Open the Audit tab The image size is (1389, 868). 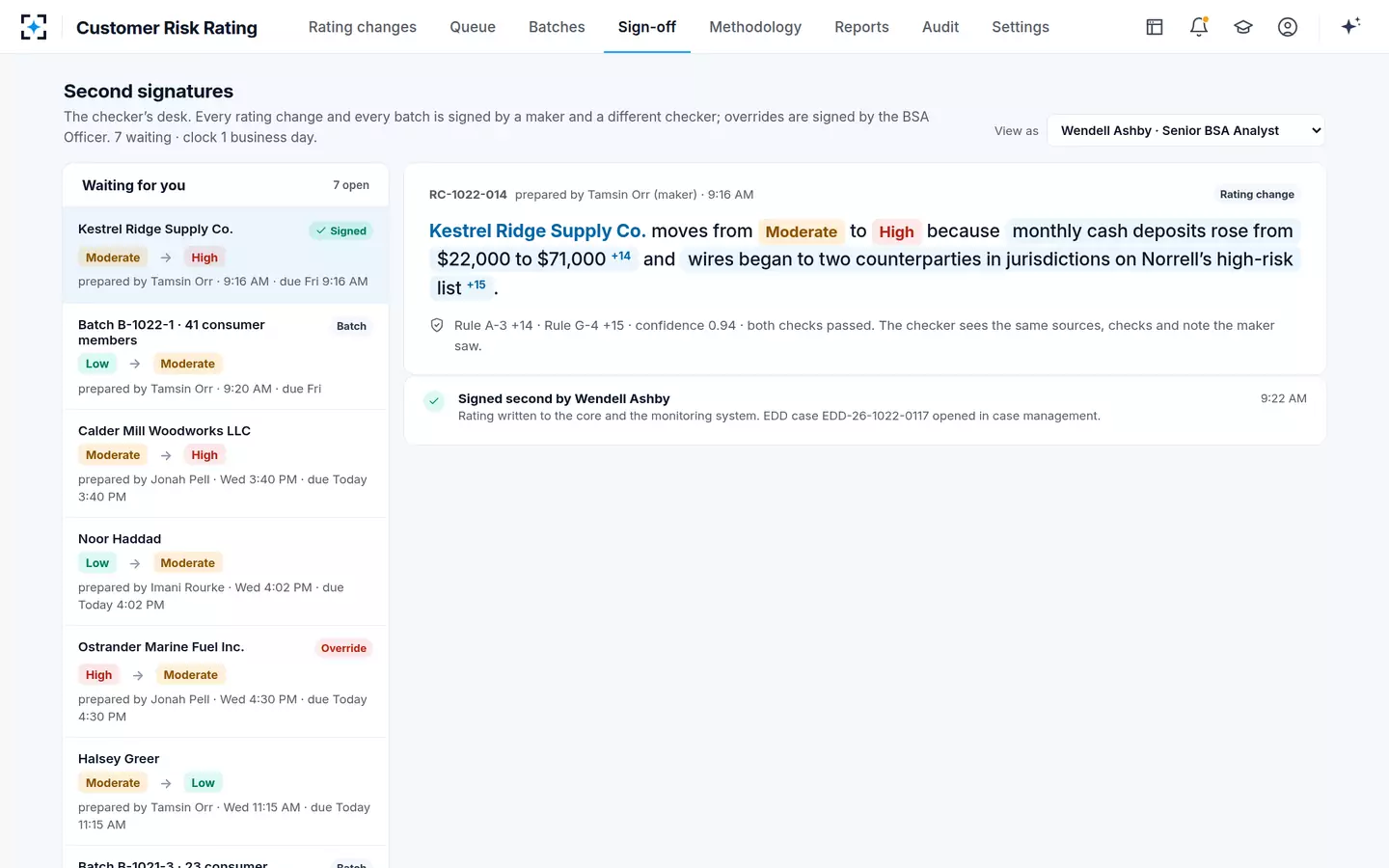coord(940,27)
